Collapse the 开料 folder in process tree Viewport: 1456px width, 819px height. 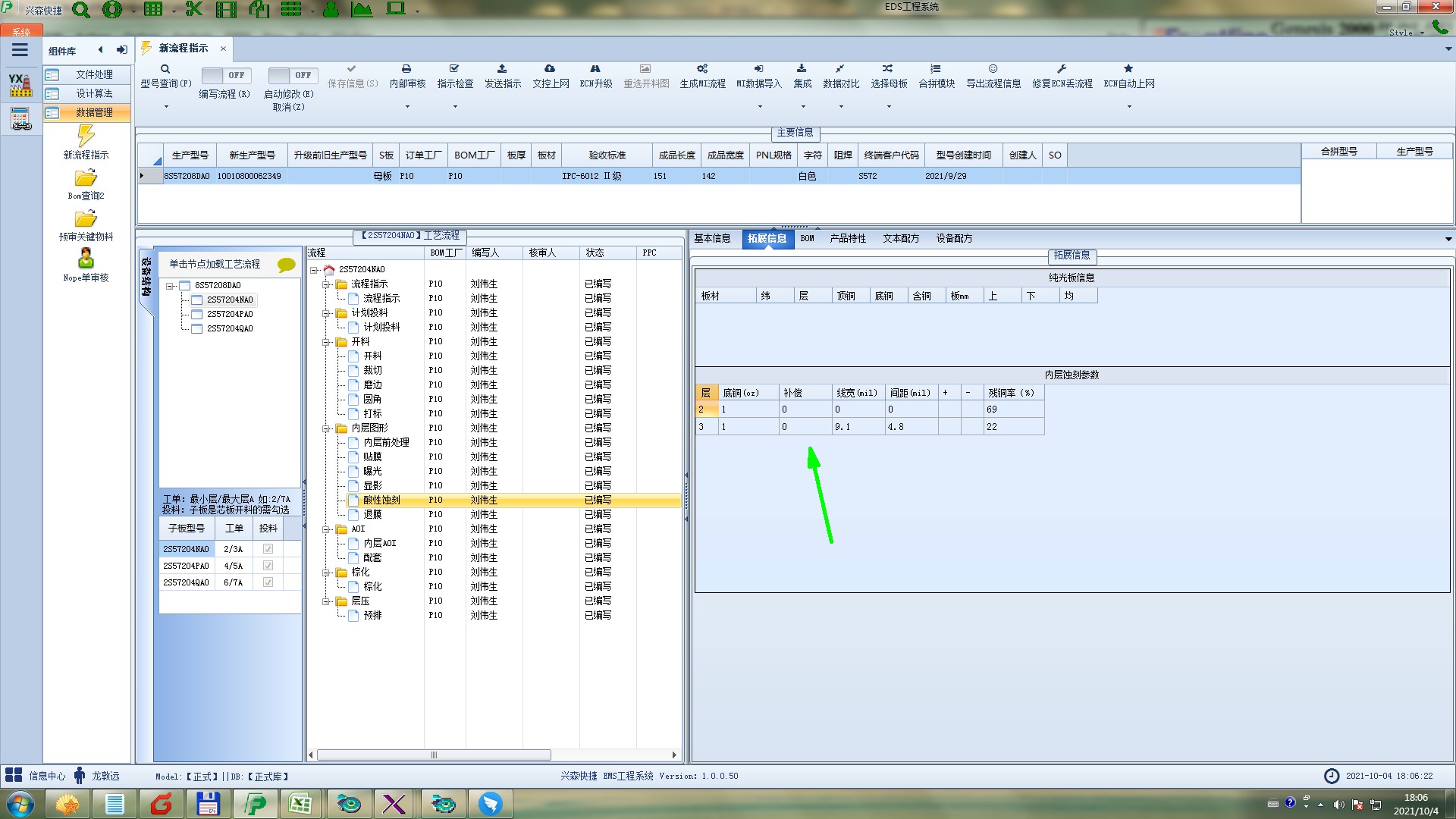(326, 342)
